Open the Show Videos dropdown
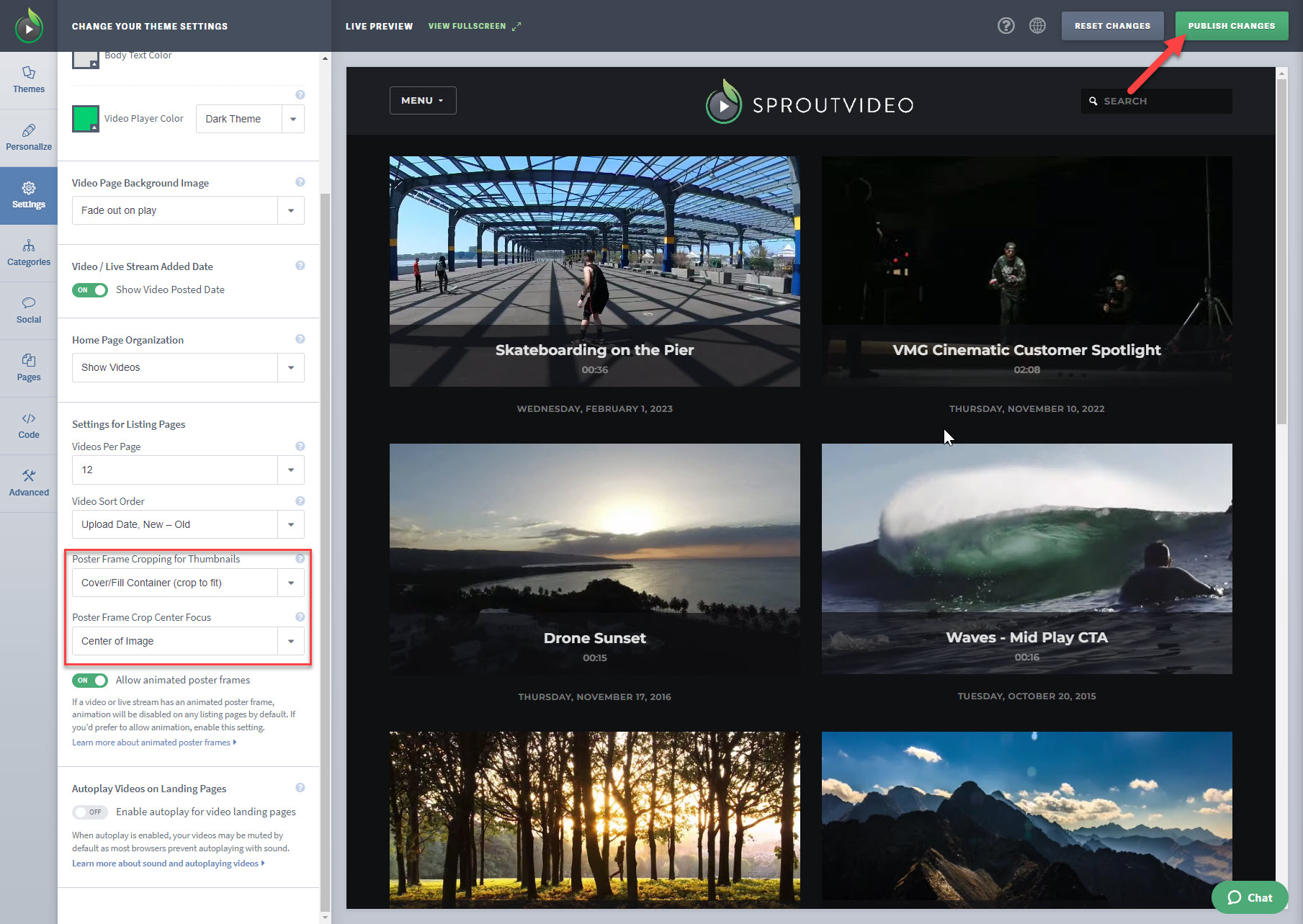 [188, 367]
